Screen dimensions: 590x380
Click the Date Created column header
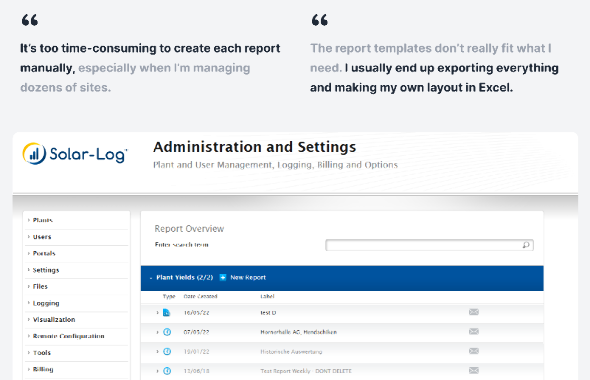click(200, 296)
